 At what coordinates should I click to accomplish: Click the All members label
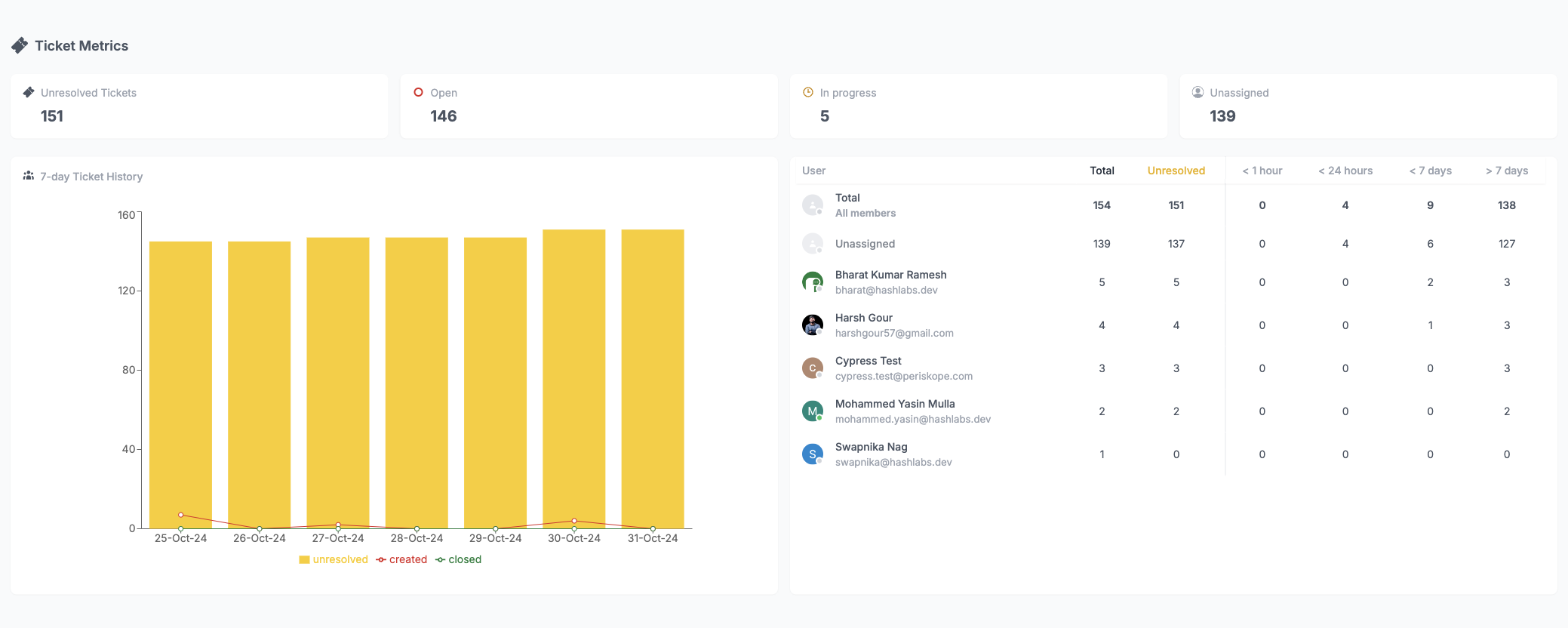coord(865,213)
